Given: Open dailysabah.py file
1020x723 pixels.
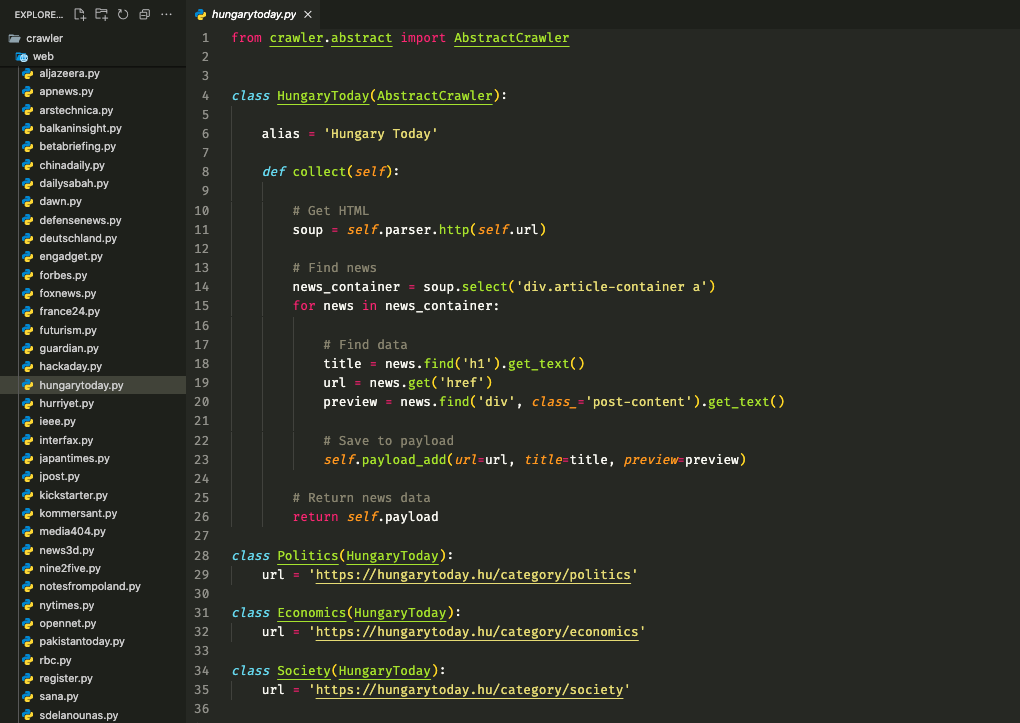Looking at the screenshot, I should (x=93, y=183).
